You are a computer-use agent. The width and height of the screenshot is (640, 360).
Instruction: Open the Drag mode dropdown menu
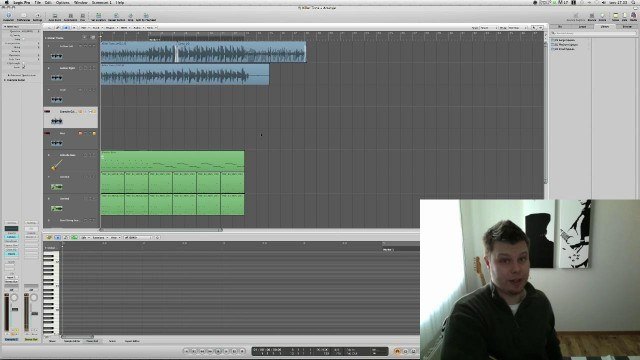point(517,28)
